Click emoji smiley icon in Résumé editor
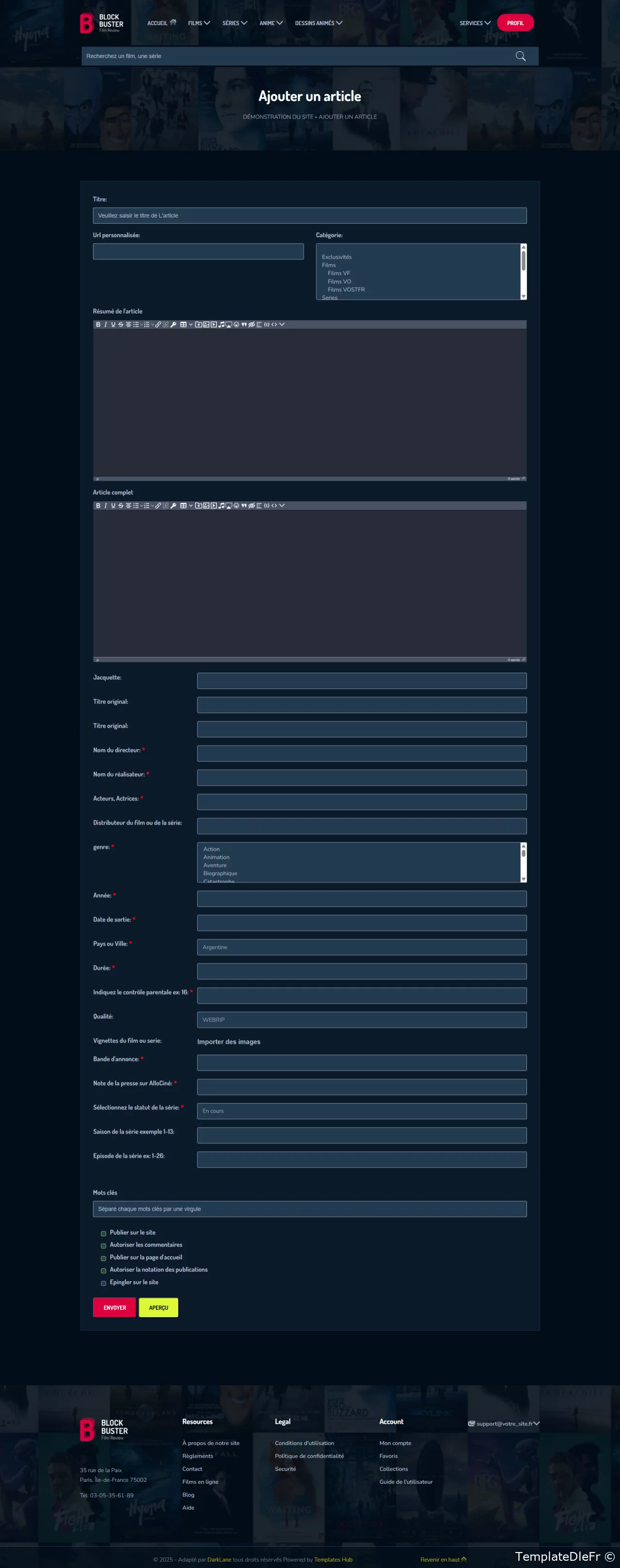Viewport: 620px width, 1568px height. (x=236, y=324)
